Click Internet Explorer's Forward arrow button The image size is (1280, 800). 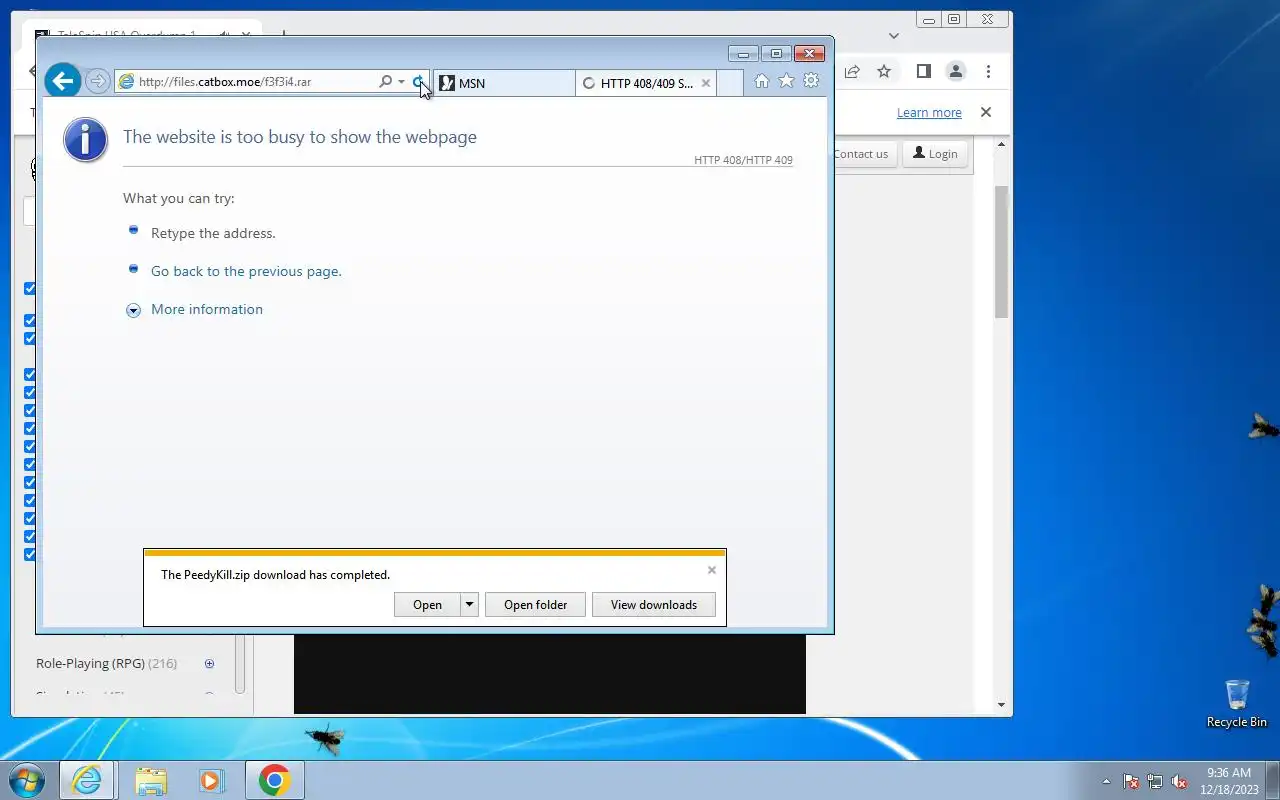[x=97, y=81]
